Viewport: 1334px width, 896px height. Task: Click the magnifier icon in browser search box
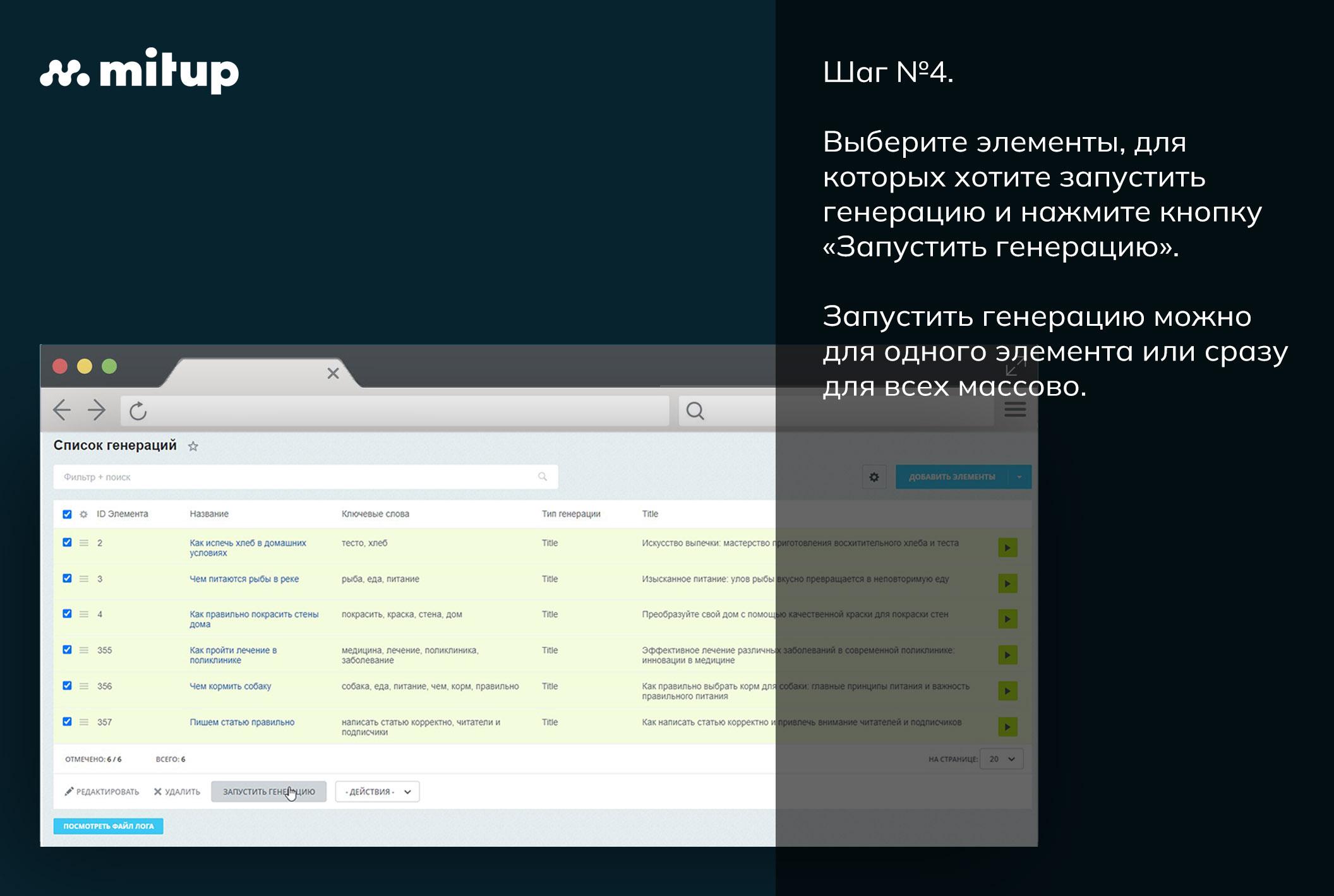(x=695, y=411)
